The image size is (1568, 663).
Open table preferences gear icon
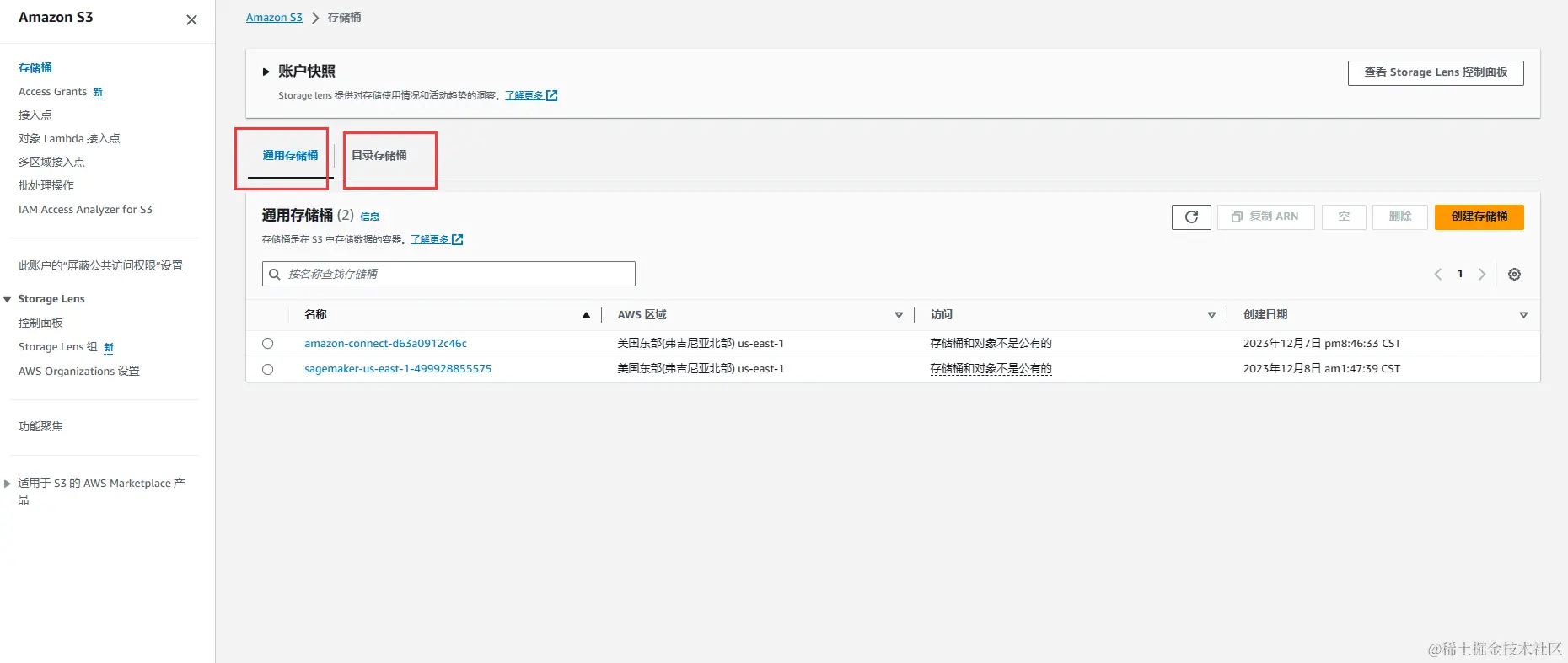click(x=1514, y=274)
